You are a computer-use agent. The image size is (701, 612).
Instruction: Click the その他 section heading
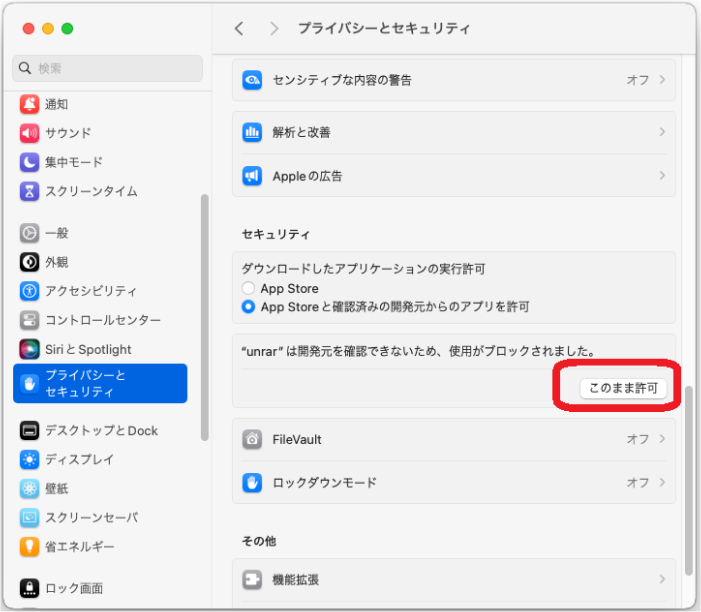(259, 541)
